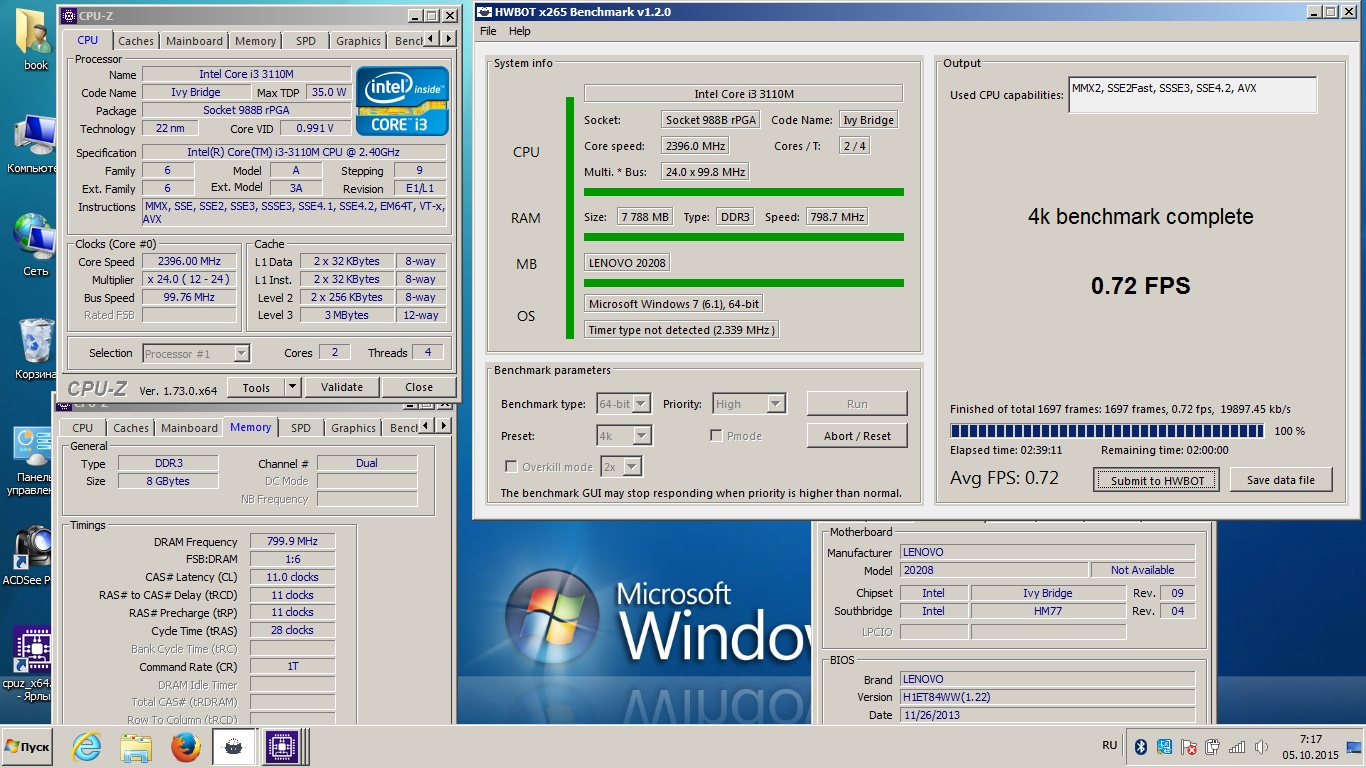Click the taskbar clock showing 7:17

[x=1310, y=747]
